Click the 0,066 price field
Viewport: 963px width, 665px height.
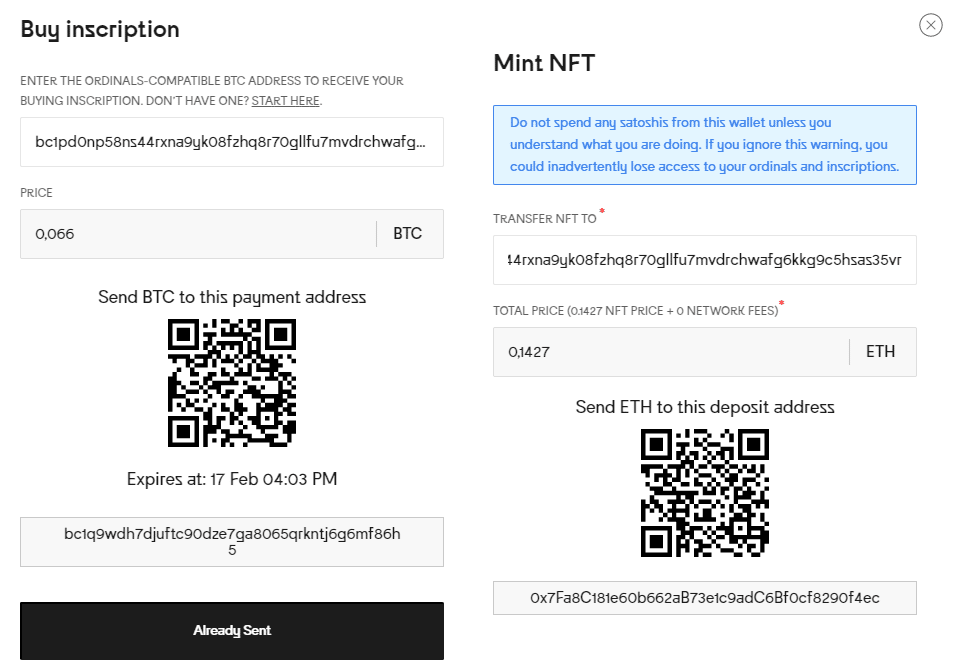tap(198, 234)
